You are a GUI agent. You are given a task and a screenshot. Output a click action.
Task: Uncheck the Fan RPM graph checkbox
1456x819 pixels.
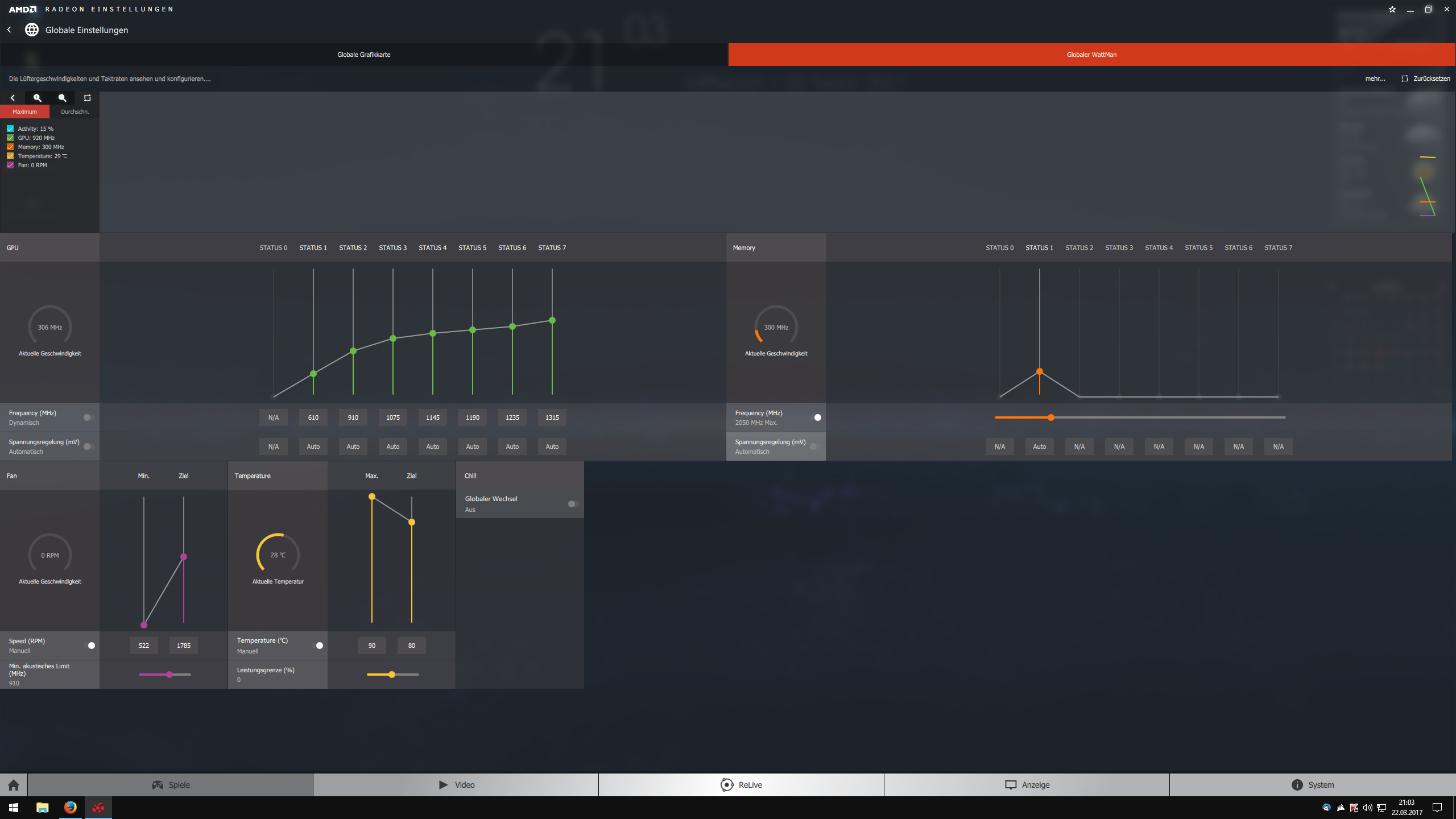pos(10,165)
